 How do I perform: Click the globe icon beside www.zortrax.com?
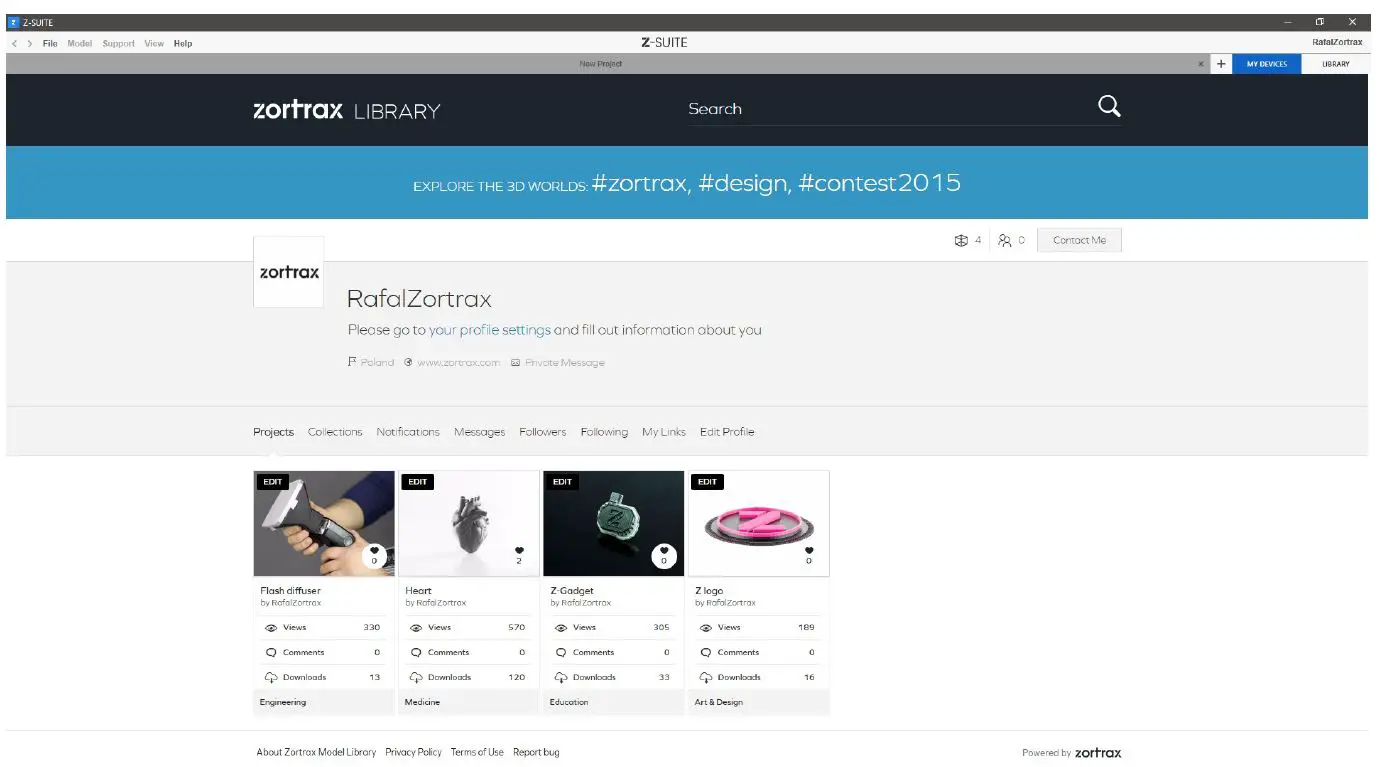coord(408,362)
